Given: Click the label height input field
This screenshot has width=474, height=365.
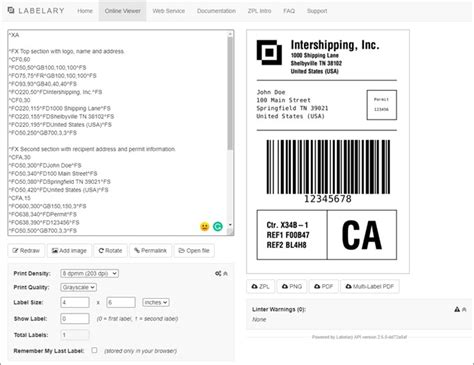Looking at the screenshot, I should (x=121, y=302).
